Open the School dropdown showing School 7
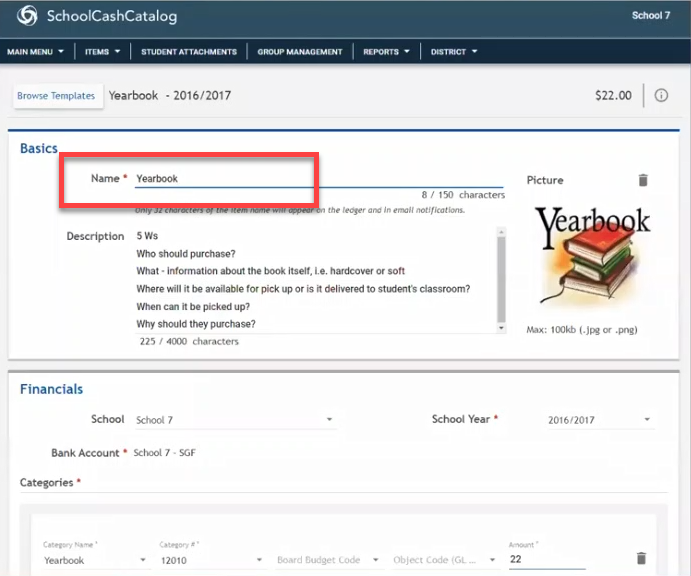The height and width of the screenshot is (576, 691). click(x=235, y=420)
